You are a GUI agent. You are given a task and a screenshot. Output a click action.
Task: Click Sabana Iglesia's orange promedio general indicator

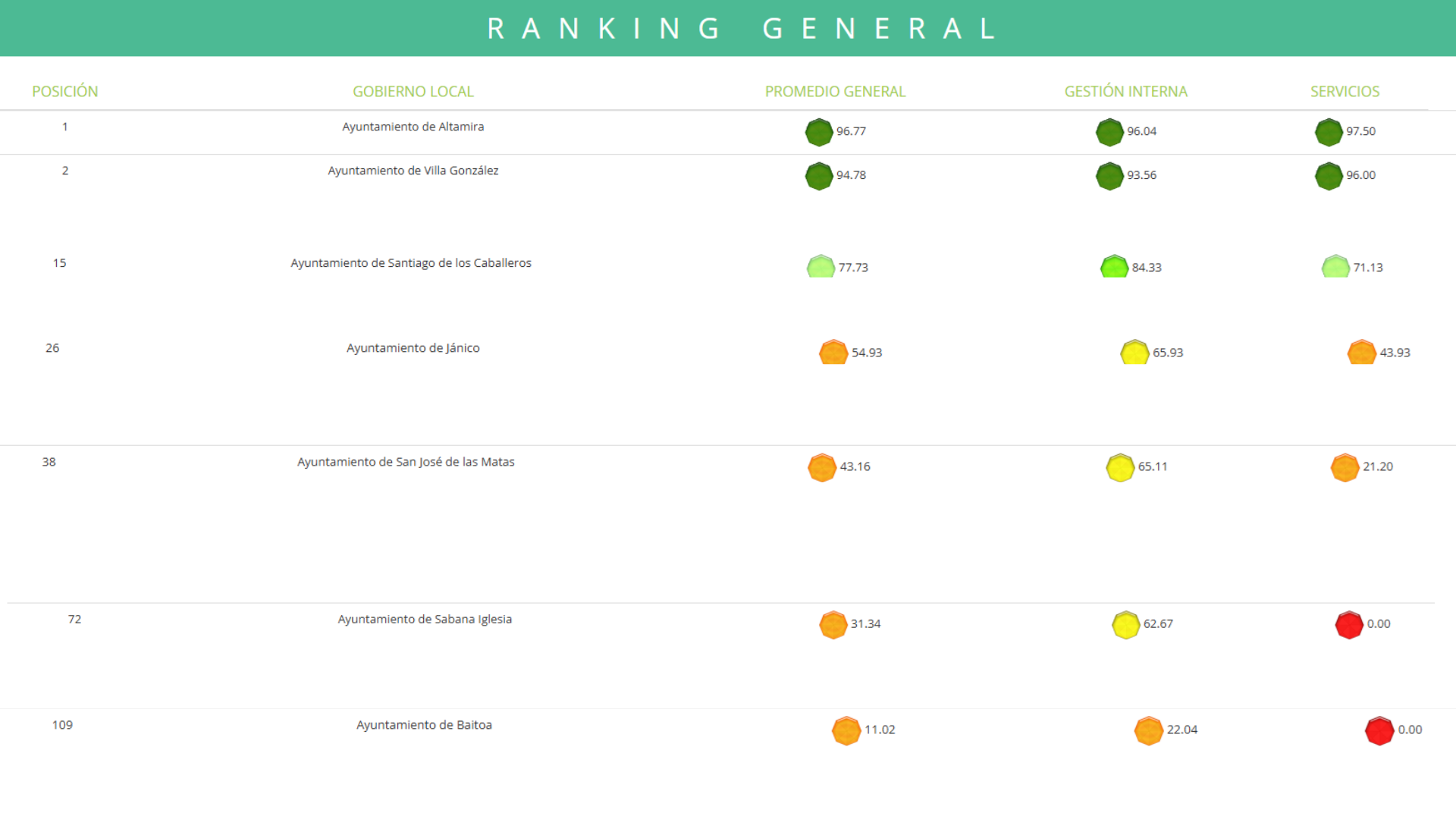click(833, 625)
